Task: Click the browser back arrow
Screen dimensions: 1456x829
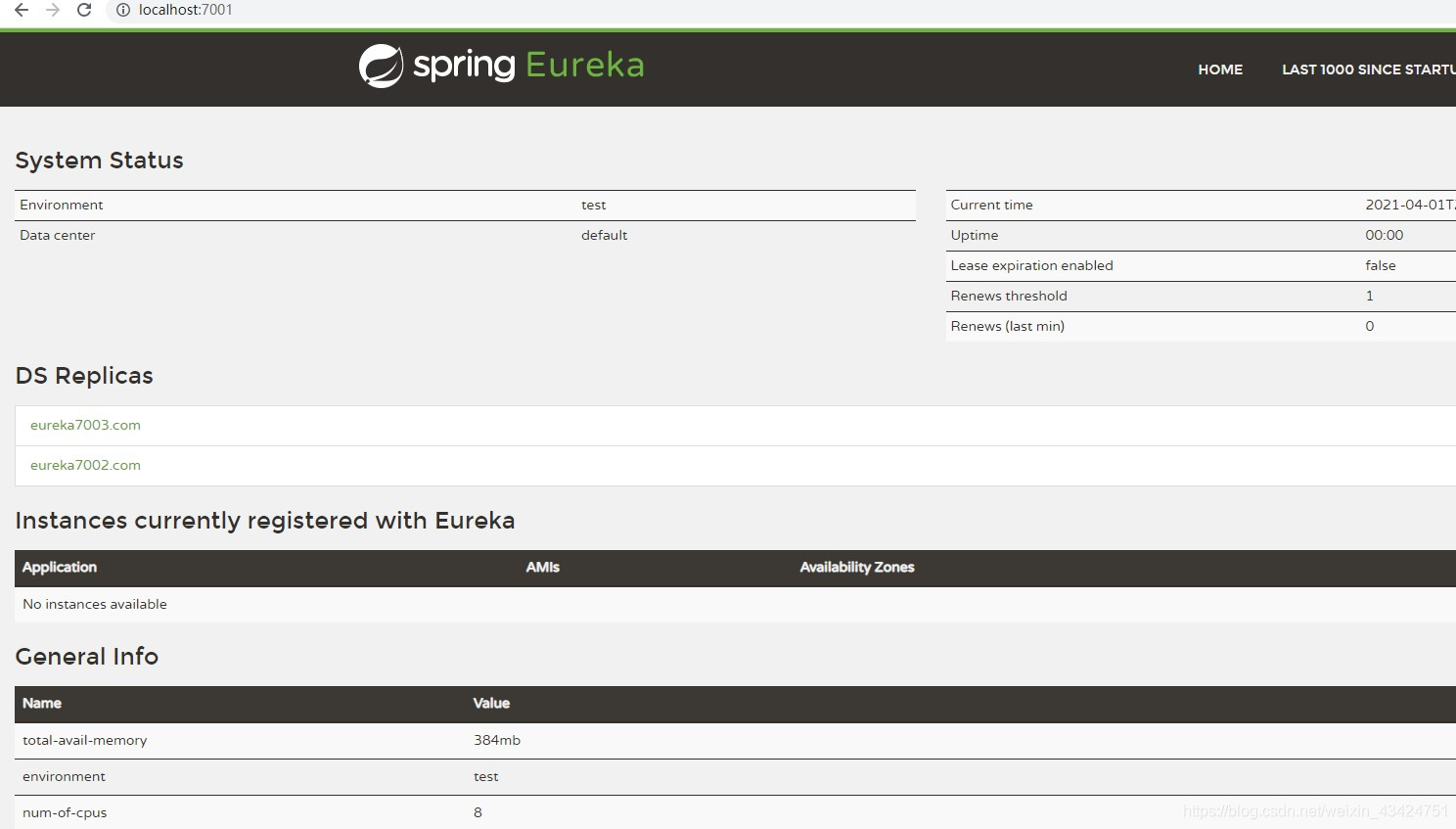Action: pos(21,10)
